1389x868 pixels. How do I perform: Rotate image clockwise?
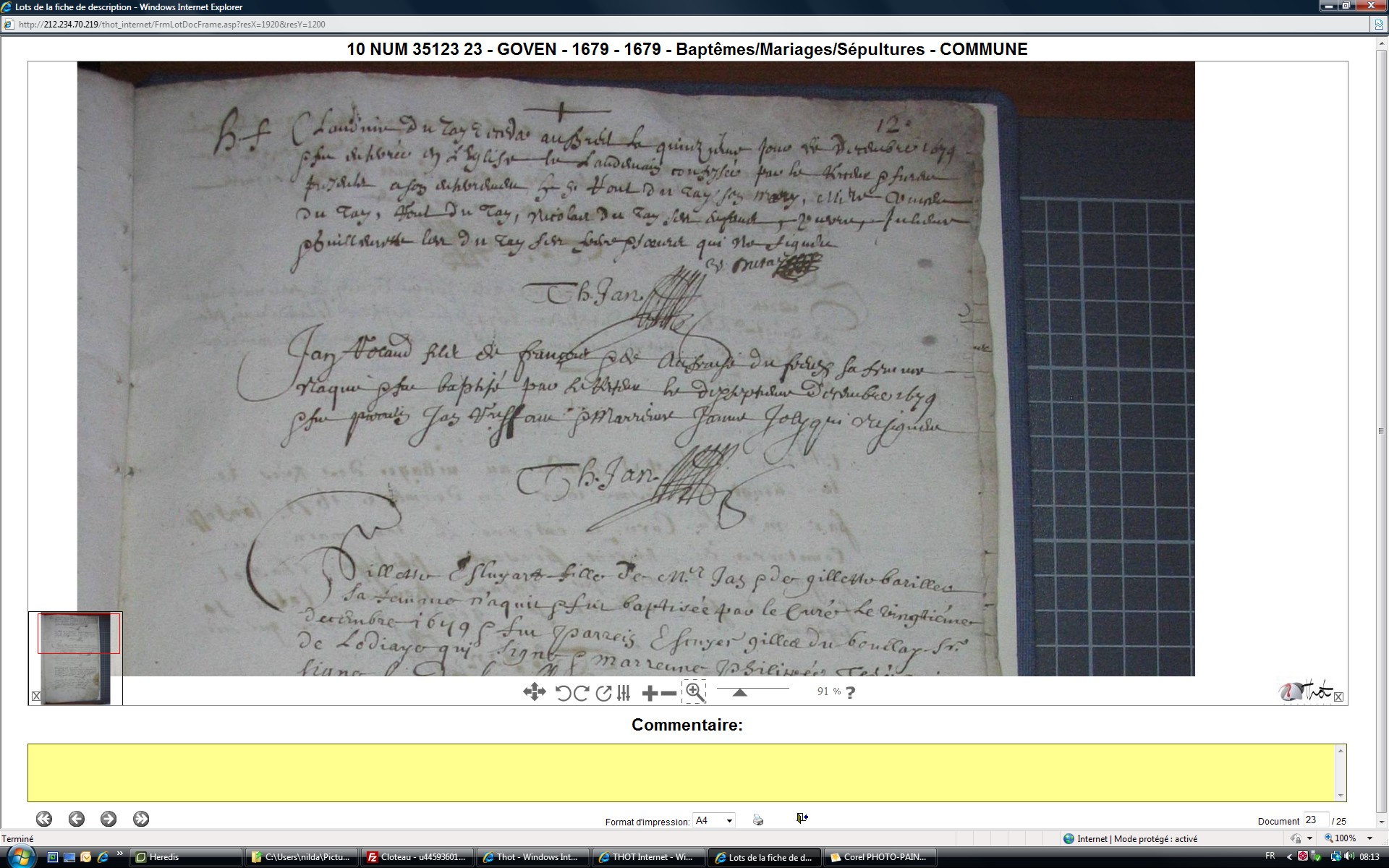581,693
